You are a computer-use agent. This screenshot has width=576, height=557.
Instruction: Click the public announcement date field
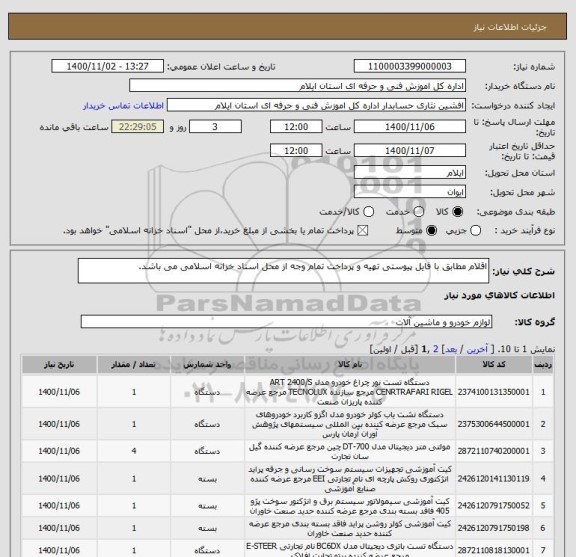pos(108,67)
